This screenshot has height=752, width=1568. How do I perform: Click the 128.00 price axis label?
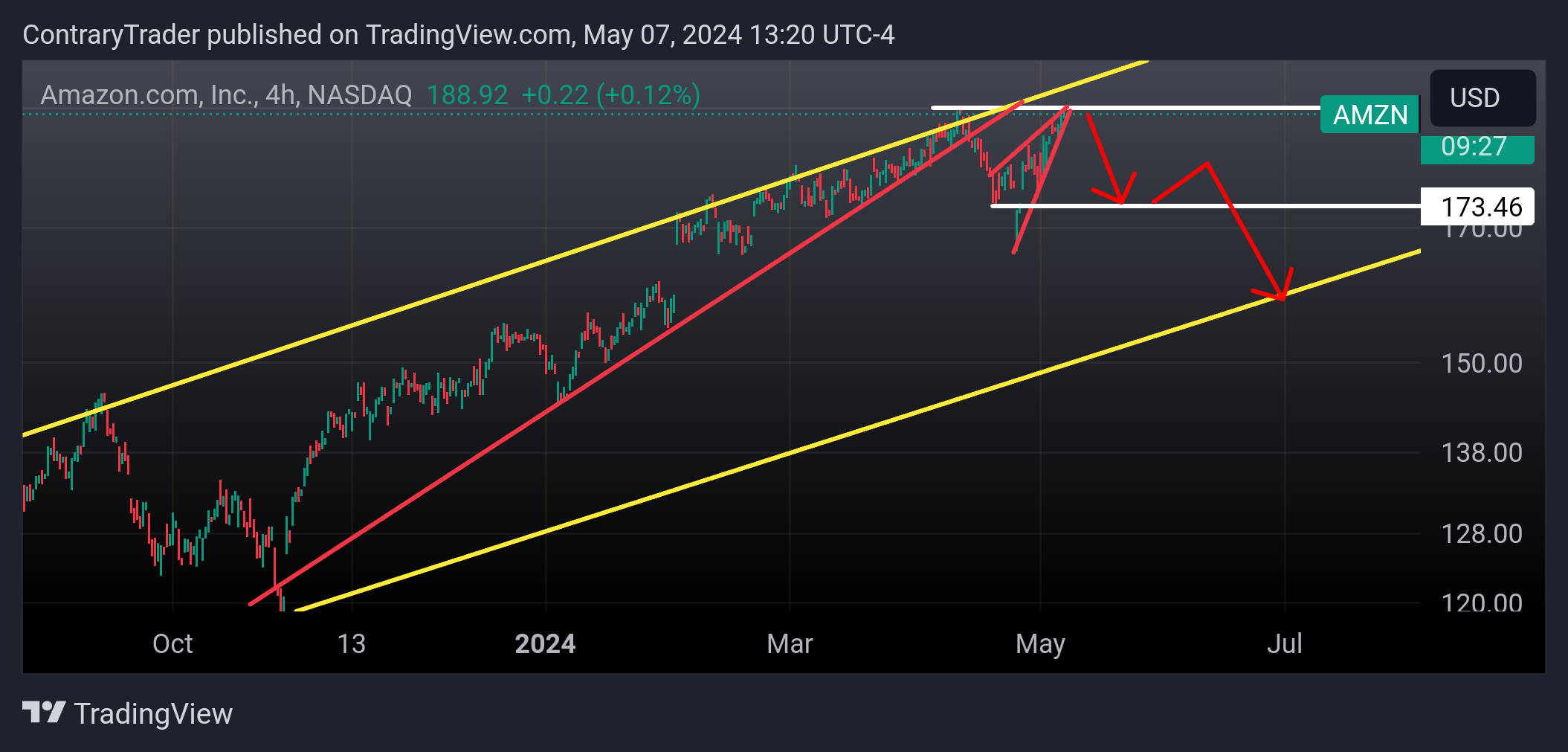1481,533
